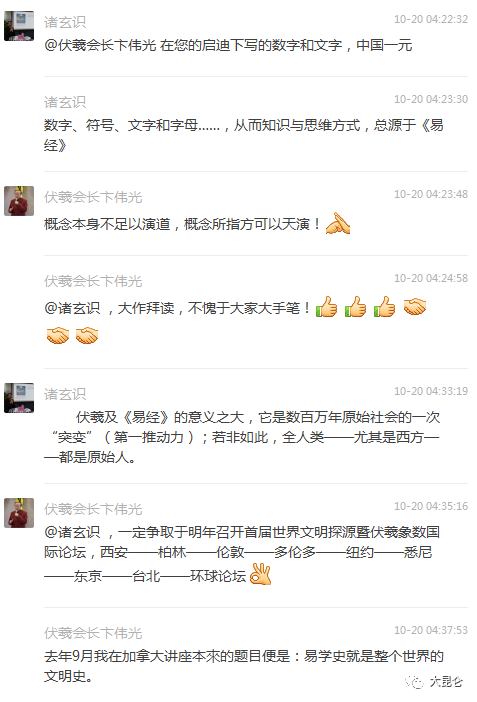Open sender name 伏羲会长卞伟光 at 04:24:58

click(93, 281)
